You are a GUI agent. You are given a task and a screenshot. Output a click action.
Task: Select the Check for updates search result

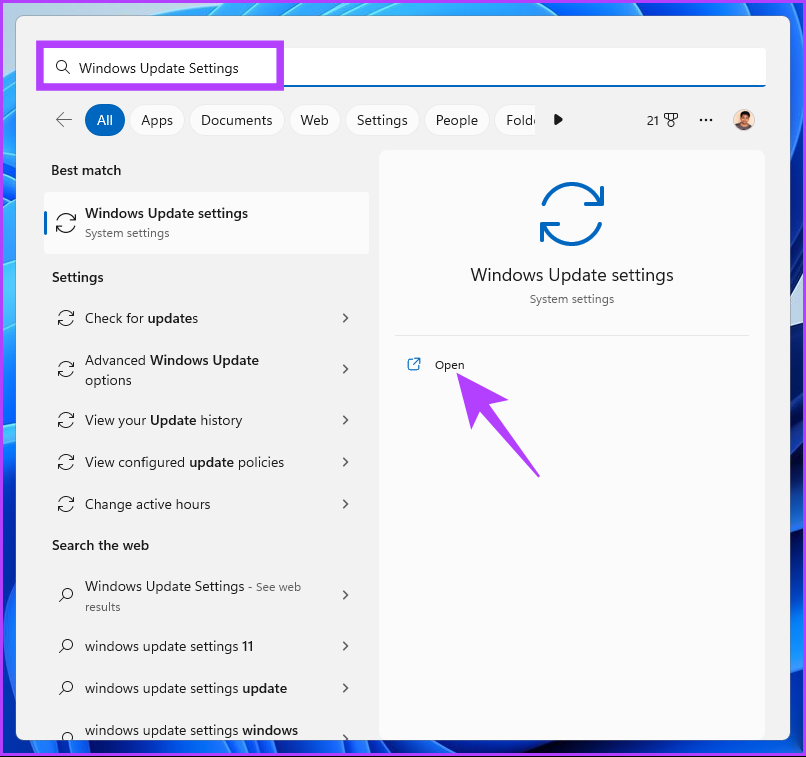point(139,318)
